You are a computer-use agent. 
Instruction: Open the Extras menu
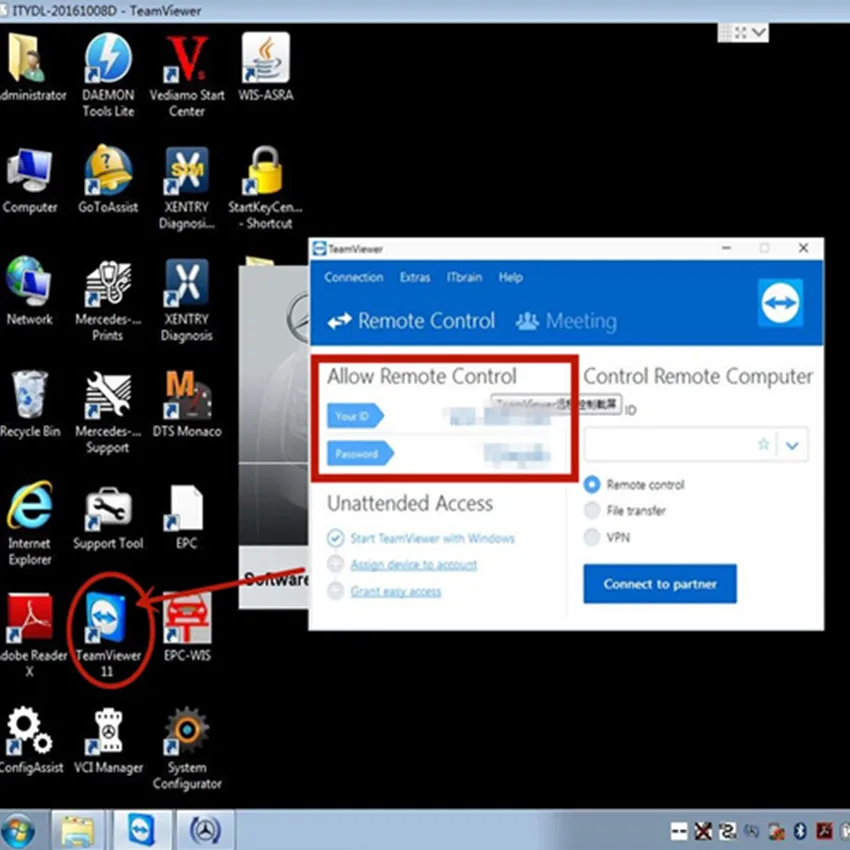415,278
